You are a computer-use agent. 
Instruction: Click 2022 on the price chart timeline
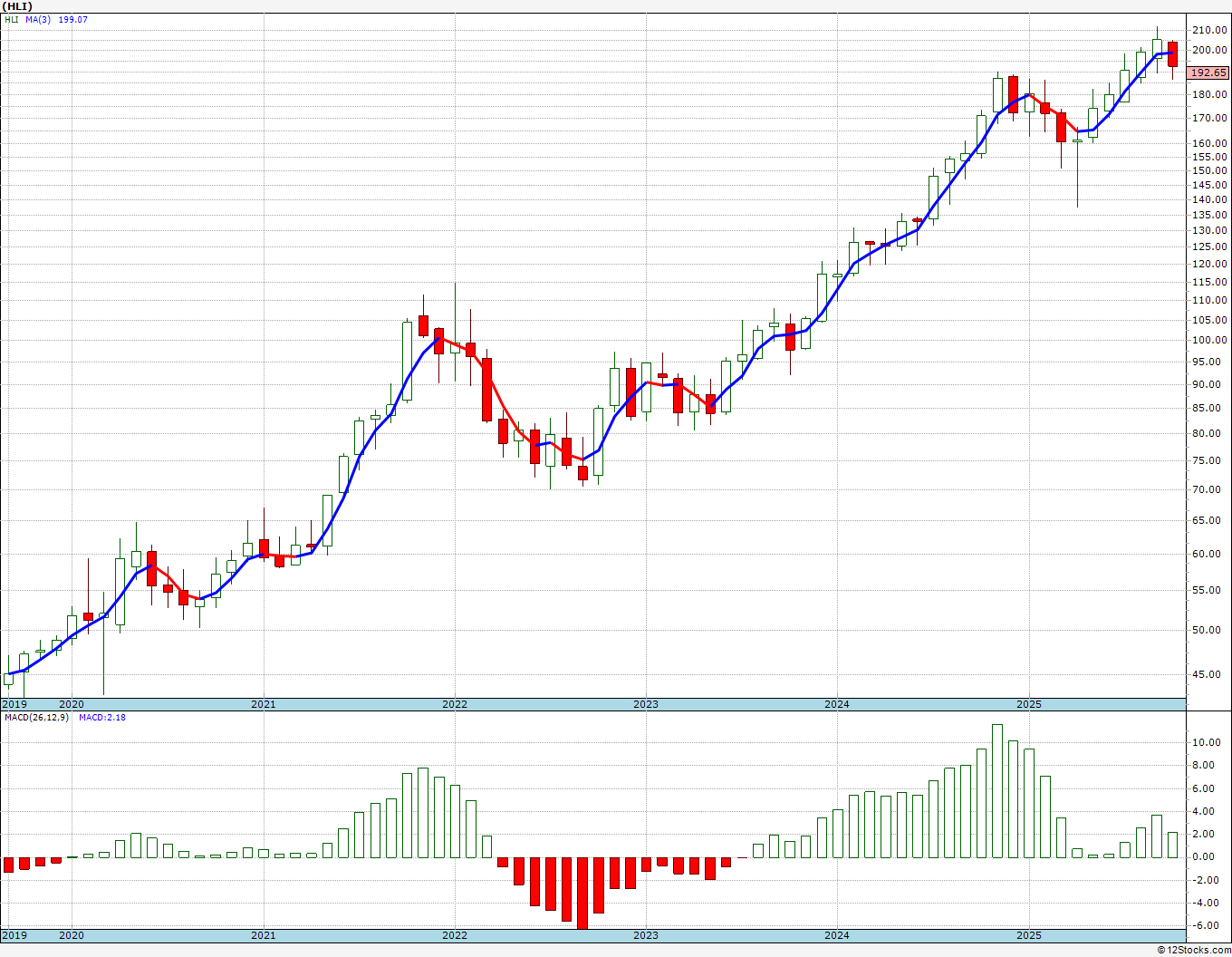point(455,704)
